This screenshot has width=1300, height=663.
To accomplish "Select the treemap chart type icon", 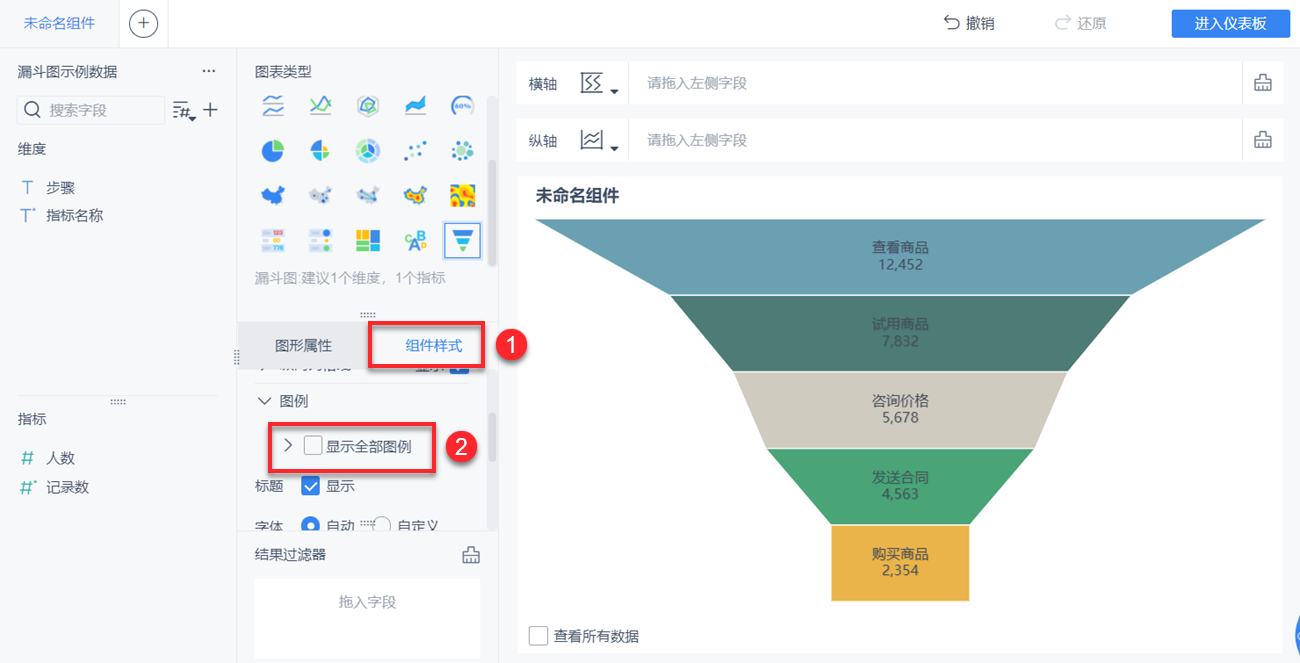I will point(368,240).
